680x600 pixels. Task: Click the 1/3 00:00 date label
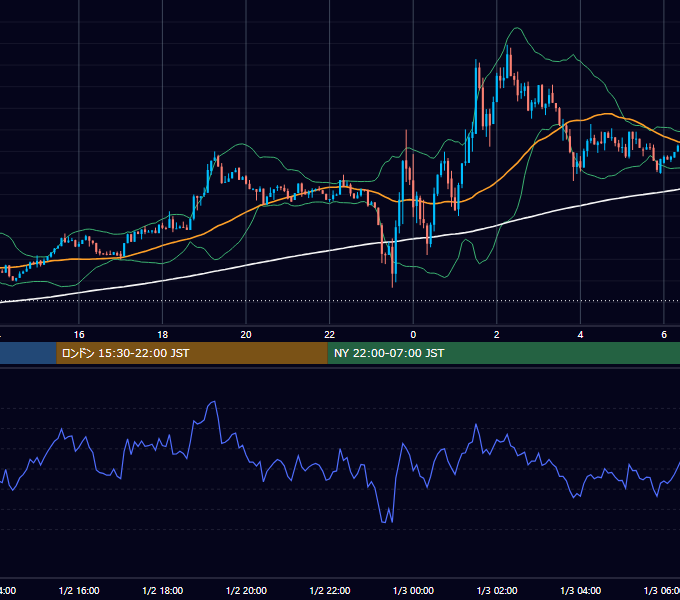point(413,590)
